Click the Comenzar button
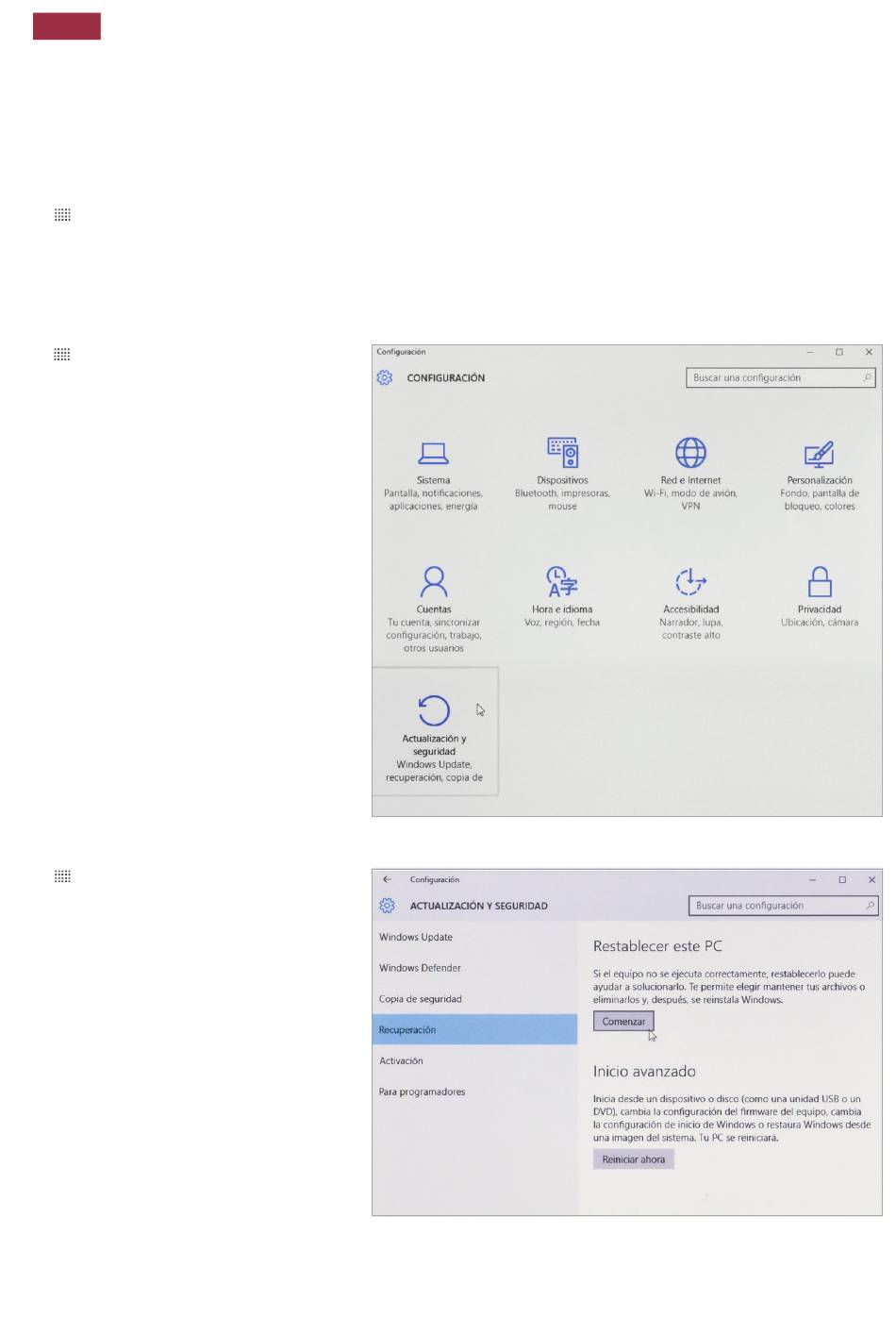Image resolution: width=896 pixels, height=1334 pixels. tap(623, 1021)
